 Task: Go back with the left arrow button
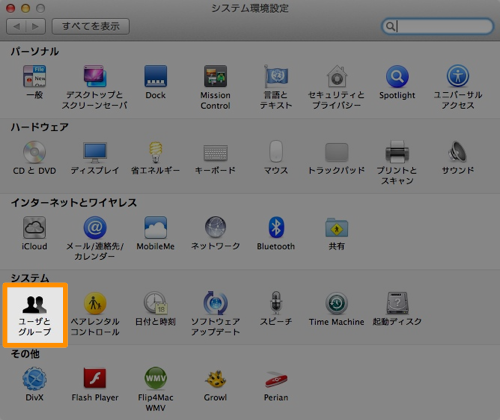pos(16,26)
